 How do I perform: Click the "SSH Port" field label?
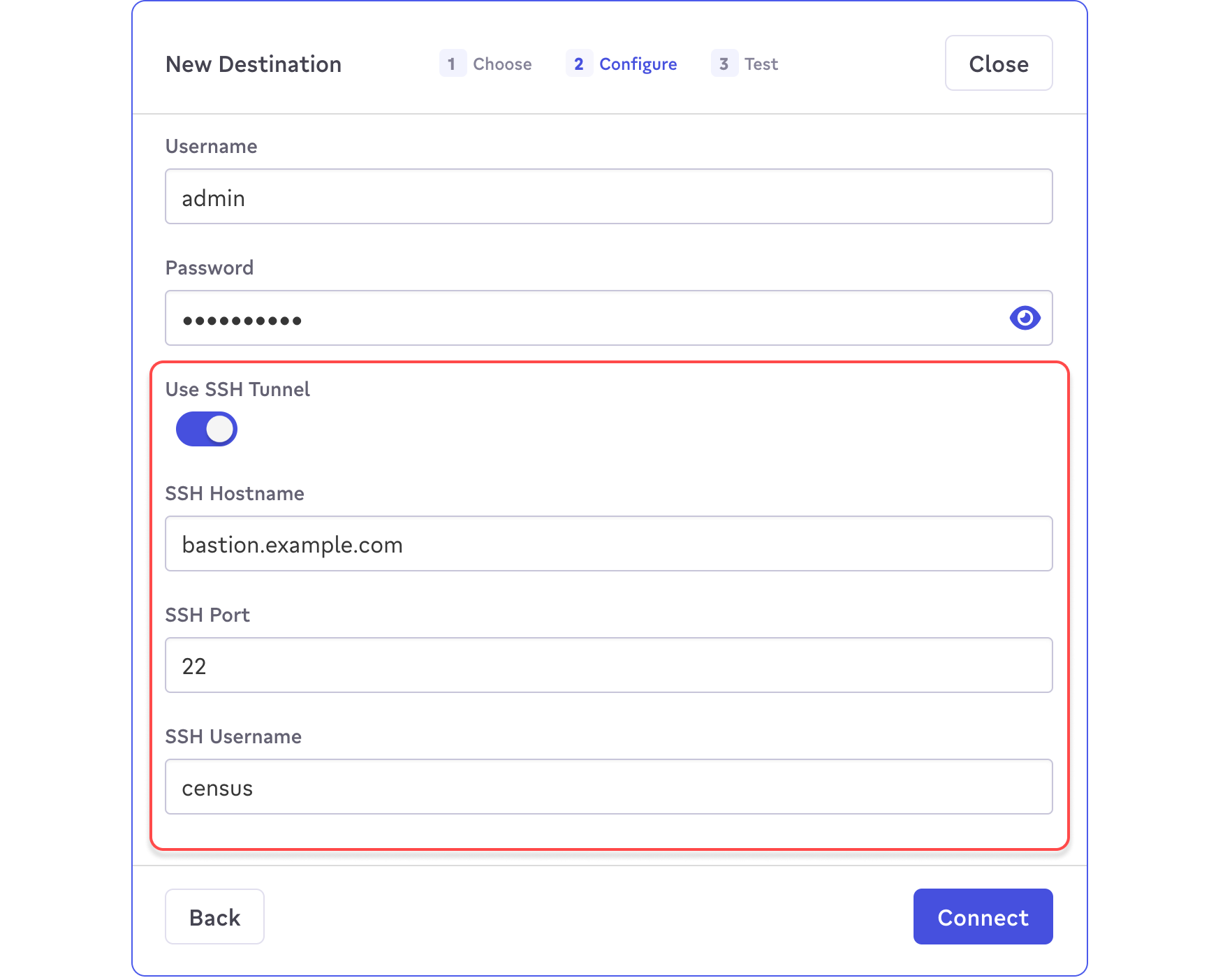[x=207, y=615]
